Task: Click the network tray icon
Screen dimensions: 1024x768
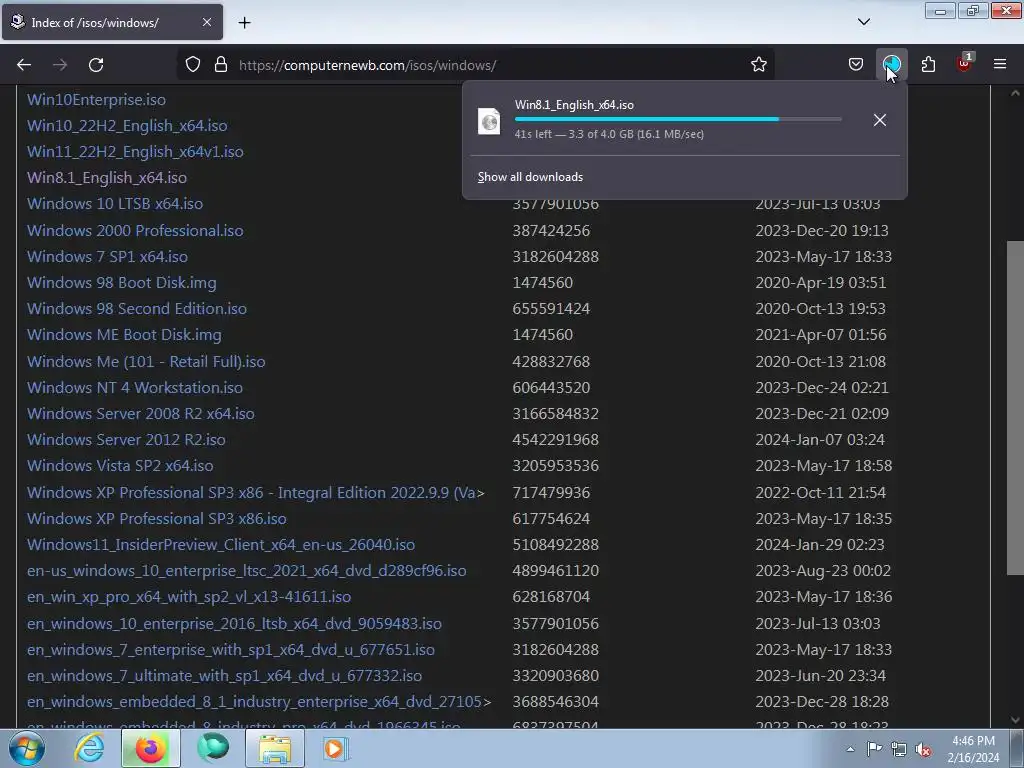Action: 899,749
